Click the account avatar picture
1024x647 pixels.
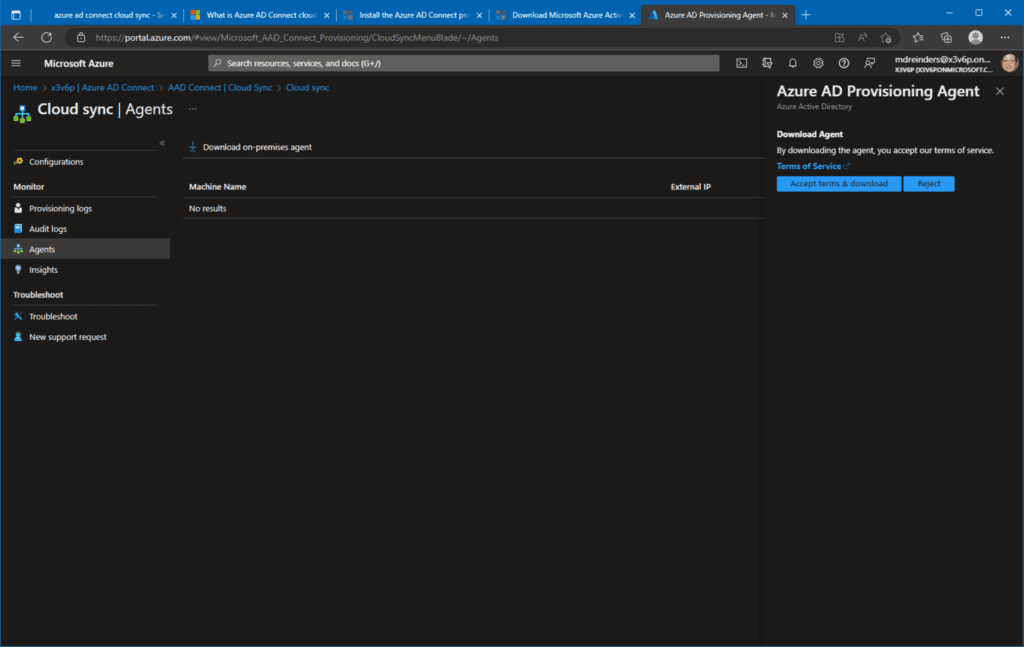[x=1009, y=63]
